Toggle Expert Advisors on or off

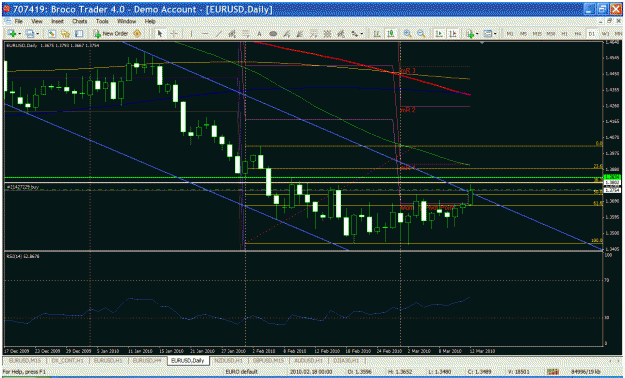[x=137, y=34]
